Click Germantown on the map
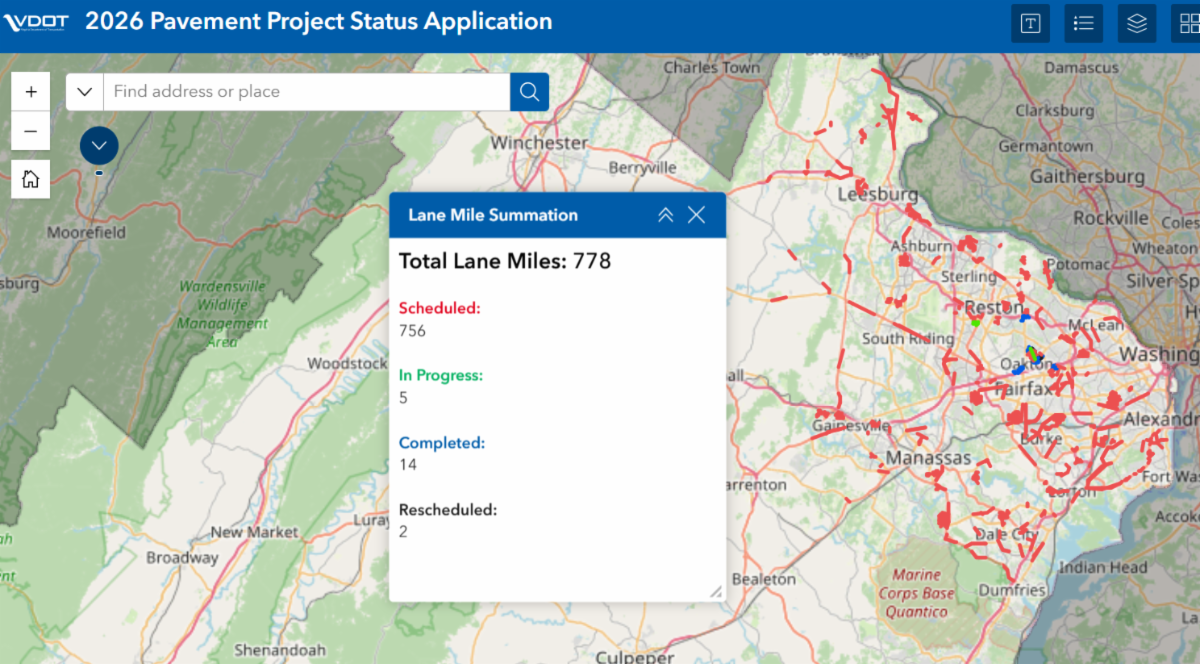This screenshot has height=664, width=1200. (1046, 146)
